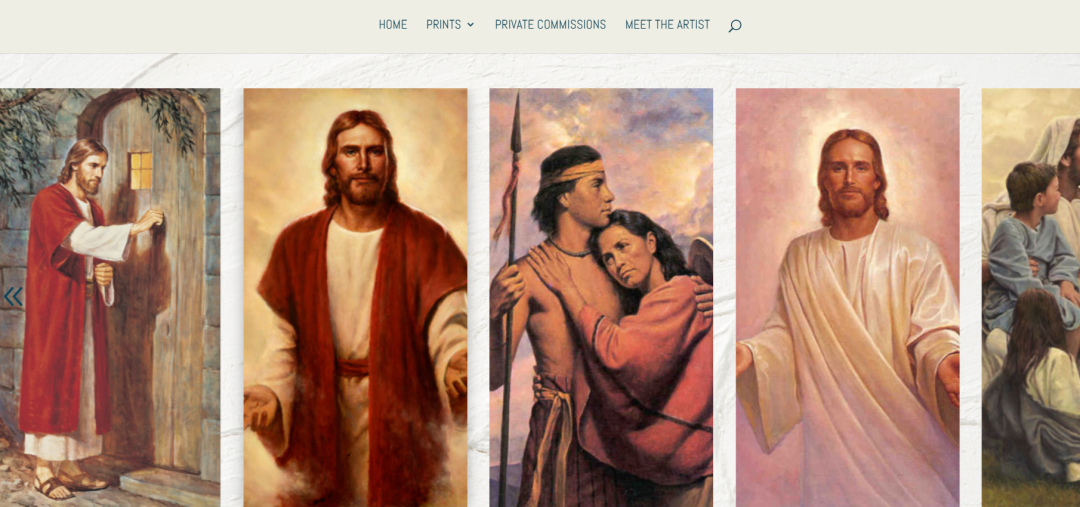Click the outstretched hand in red-robe painting
The height and width of the screenshot is (507, 1080).
[260, 407]
